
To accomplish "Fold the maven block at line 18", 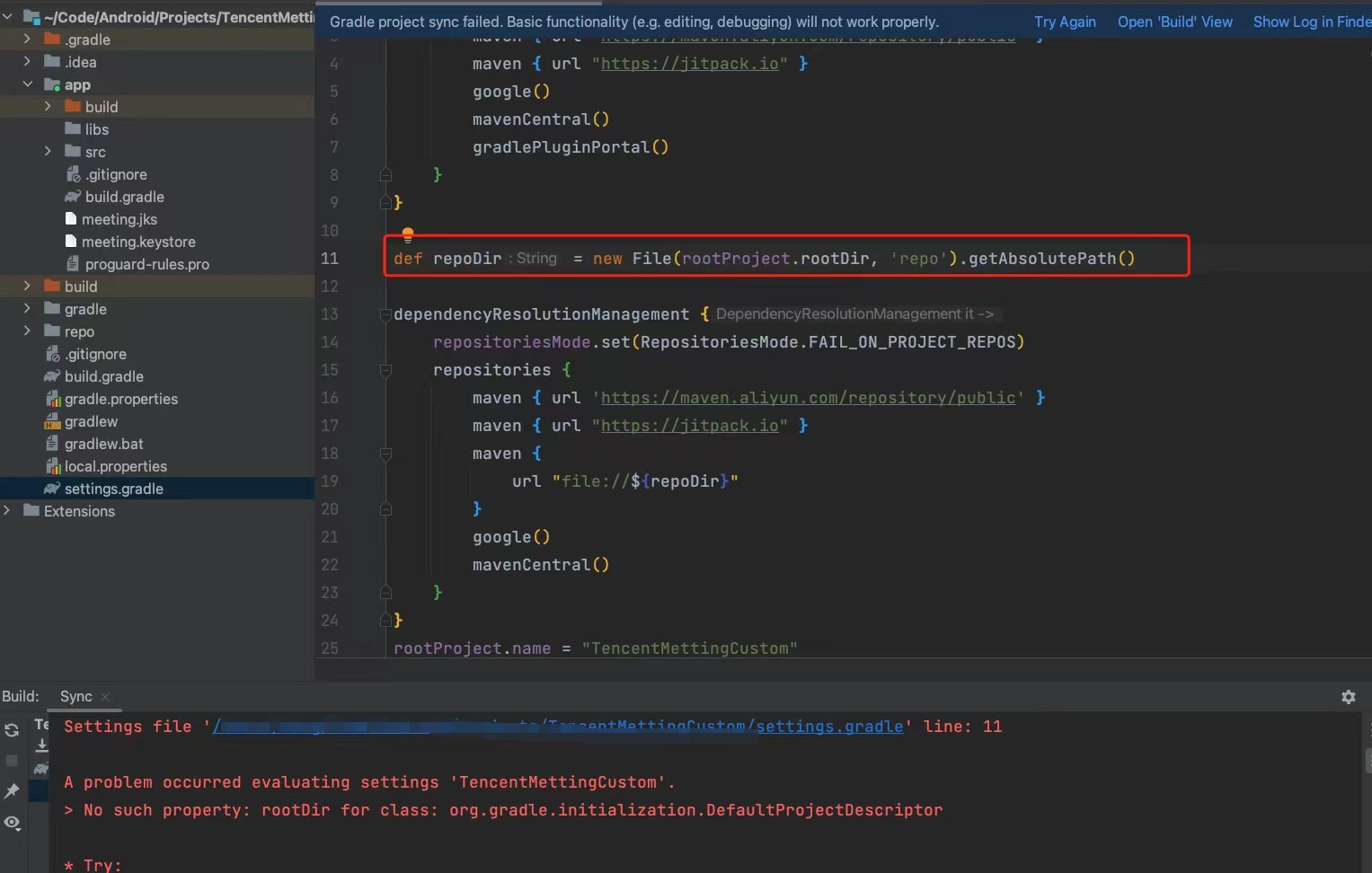I will pyautogui.click(x=385, y=454).
